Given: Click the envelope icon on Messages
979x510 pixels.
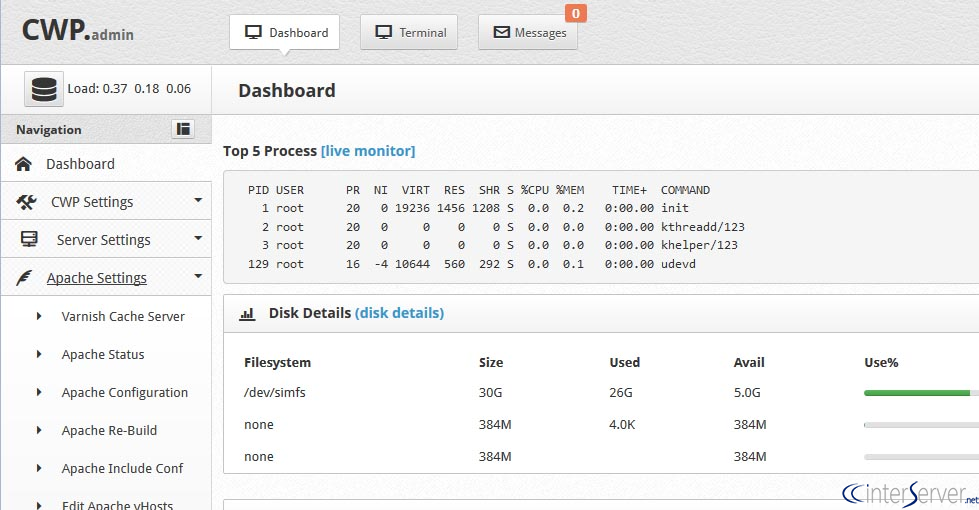Looking at the screenshot, I should (x=501, y=32).
